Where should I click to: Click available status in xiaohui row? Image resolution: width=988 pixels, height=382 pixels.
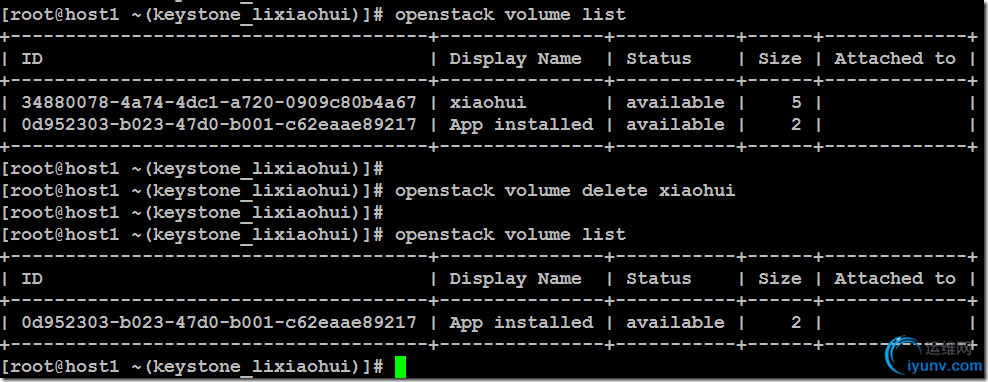(x=675, y=102)
